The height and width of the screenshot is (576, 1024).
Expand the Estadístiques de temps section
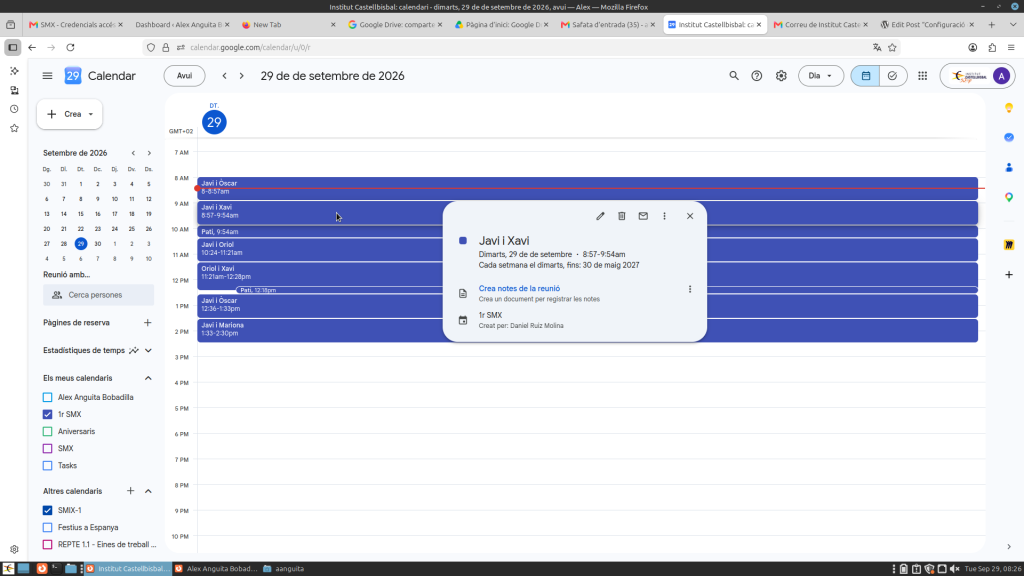(148, 351)
